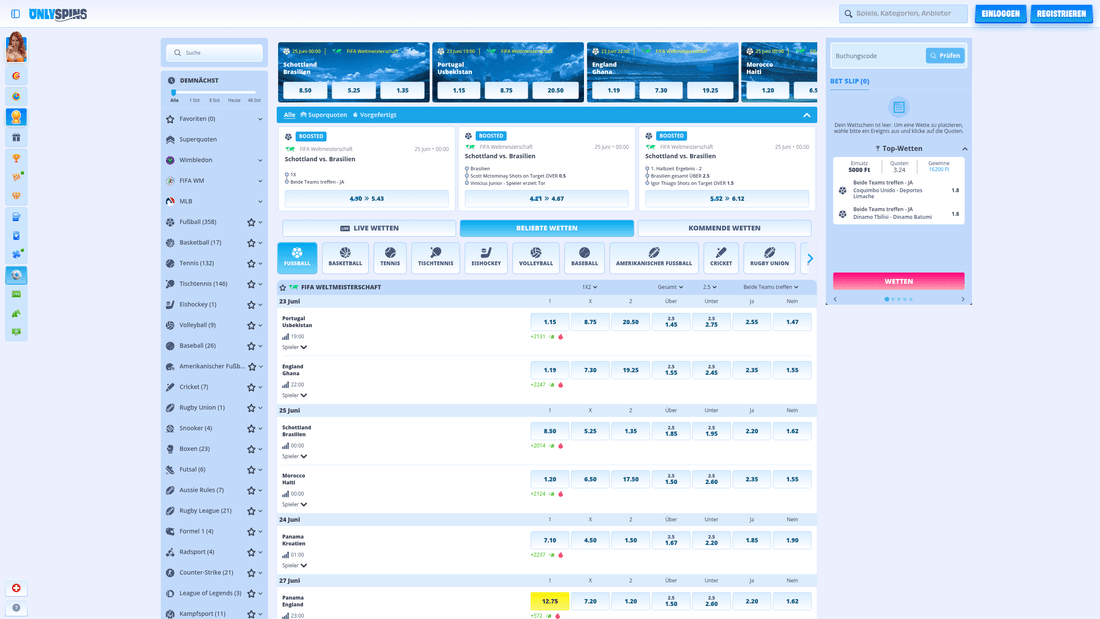This screenshot has width=1100, height=619.
Task: Go to previous Top-Wetten slide arrow
Action: [835, 300]
